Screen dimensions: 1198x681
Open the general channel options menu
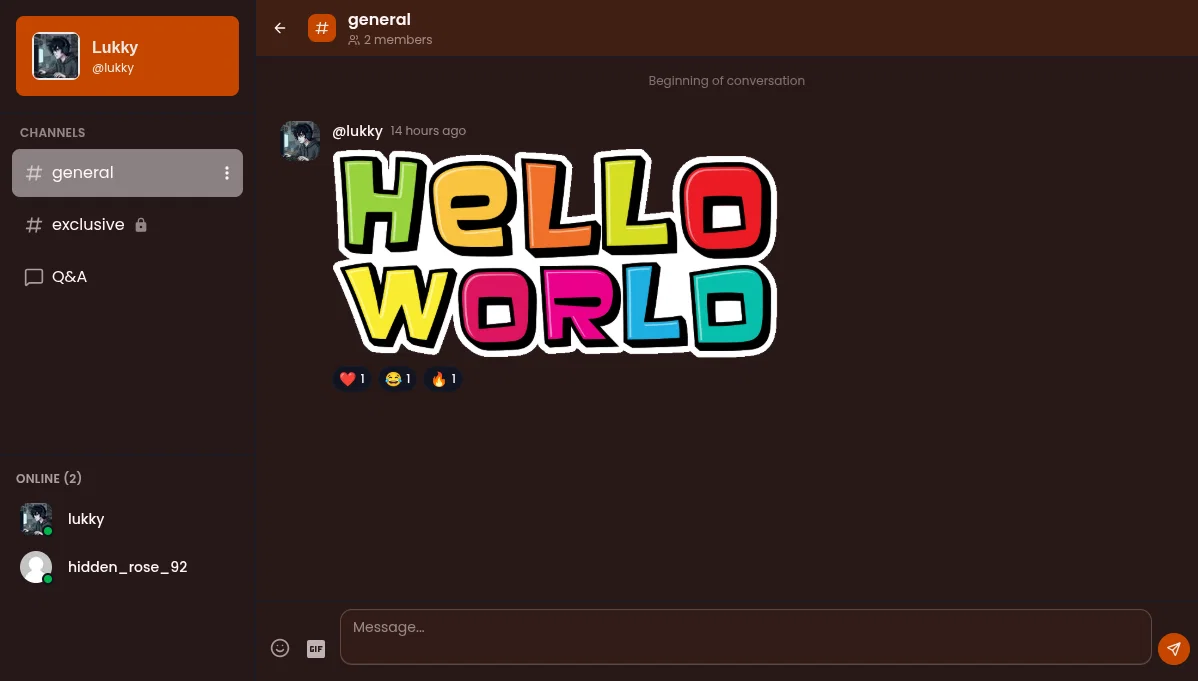click(x=227, y=173)
